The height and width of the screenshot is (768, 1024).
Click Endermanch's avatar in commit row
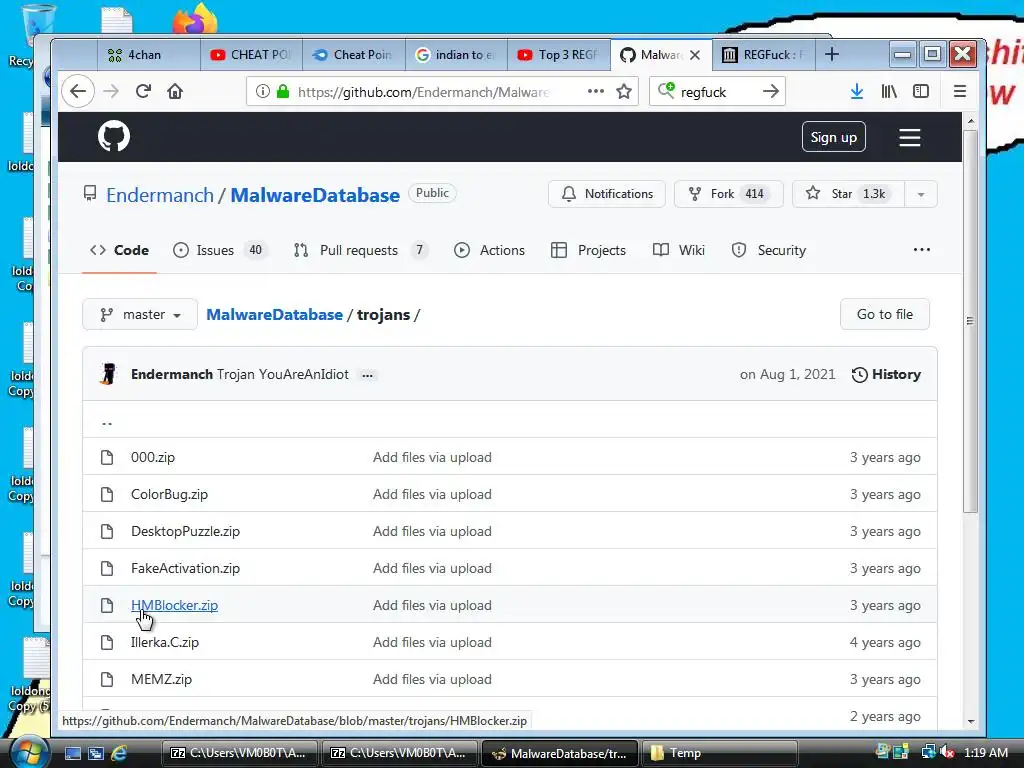(109, 374)
